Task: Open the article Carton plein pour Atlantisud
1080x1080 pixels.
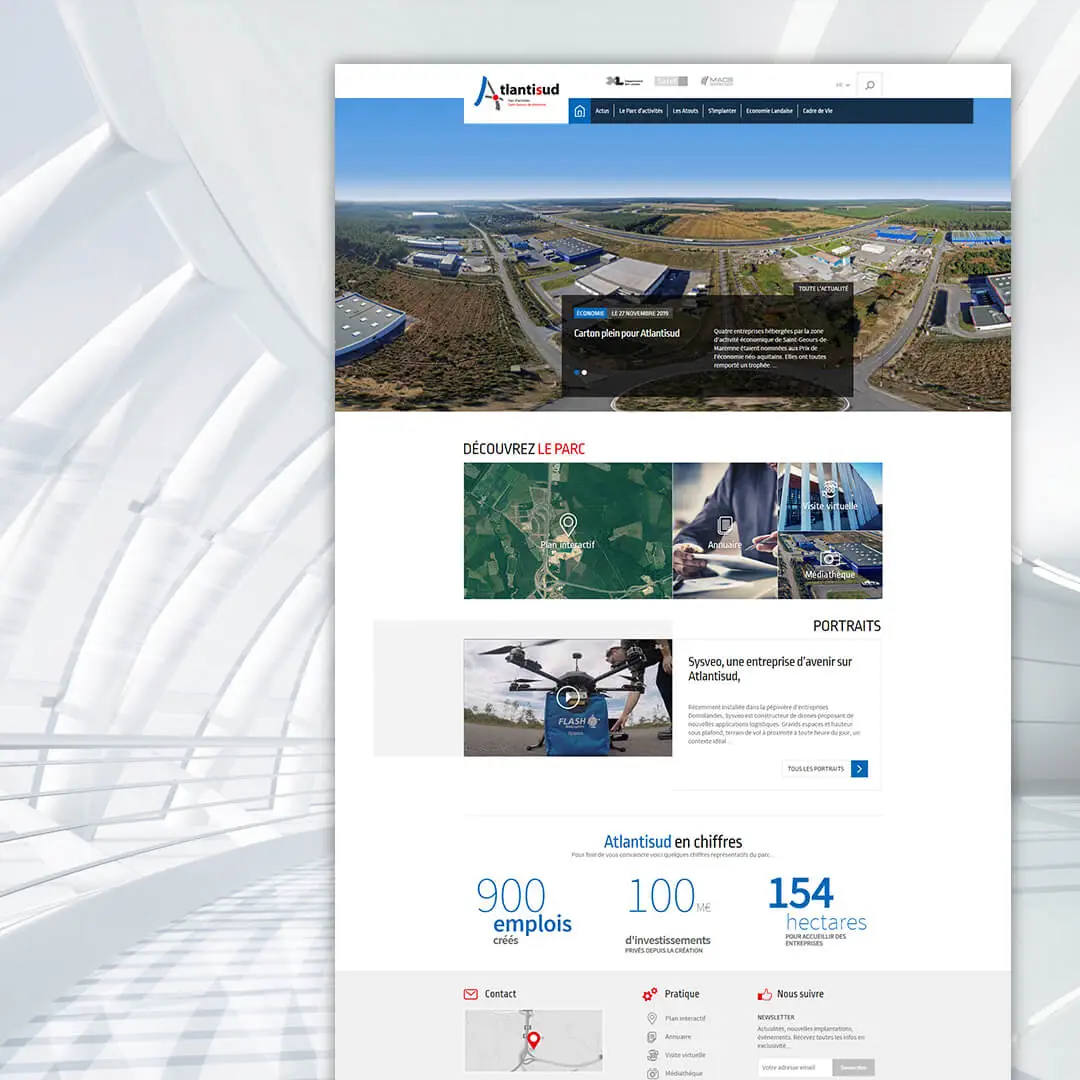Action: tap(627, 333)
